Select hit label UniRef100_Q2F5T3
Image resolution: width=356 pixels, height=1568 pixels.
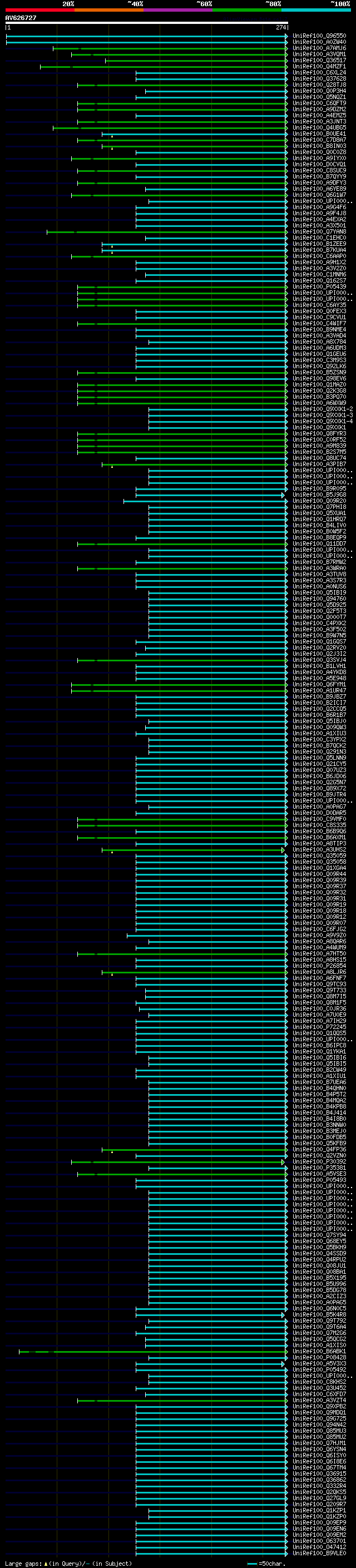(319, 611)
